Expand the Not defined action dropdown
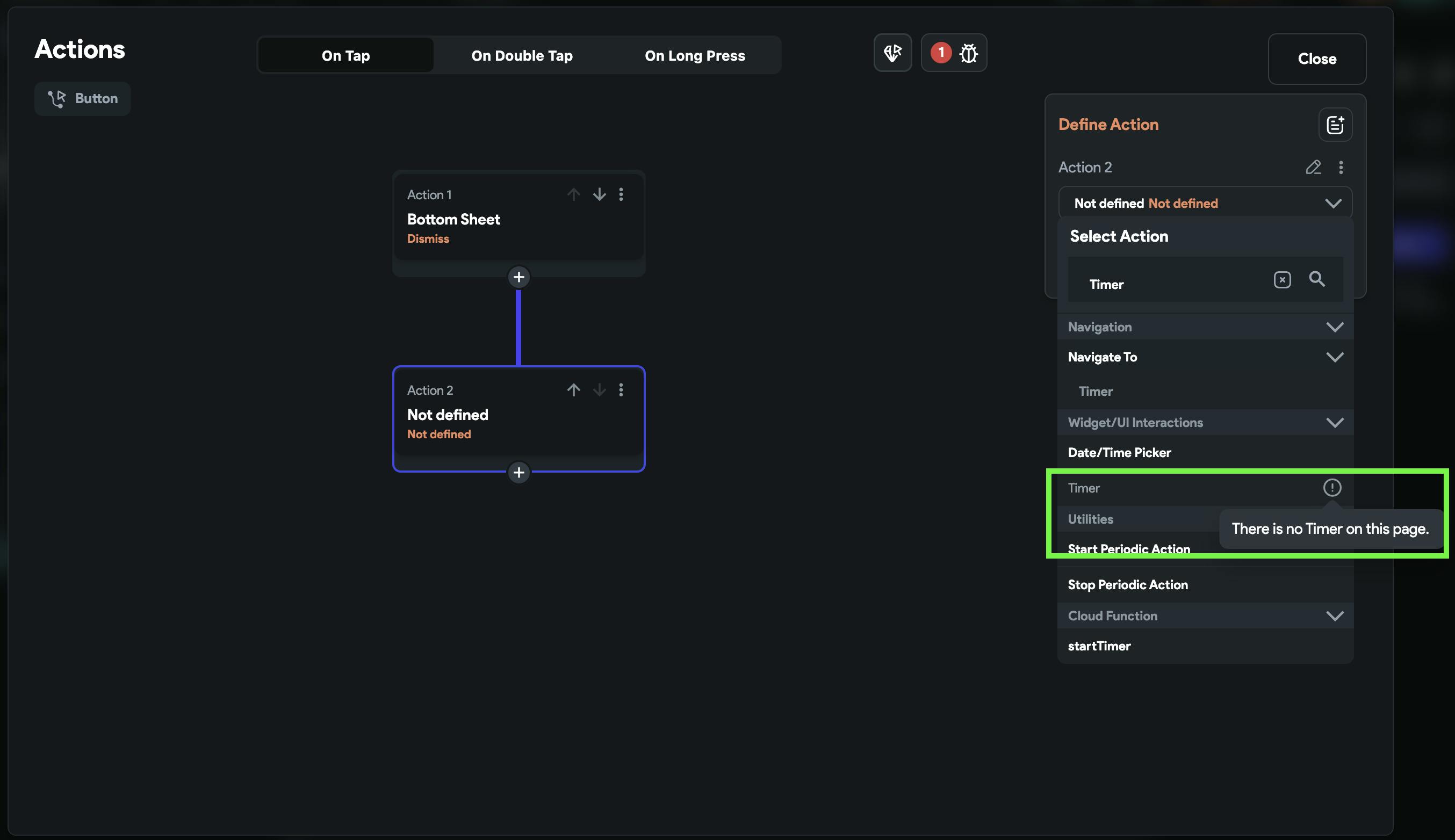Image resolution: width=1455 pixels, height=840 pixels. [1332, 204]
